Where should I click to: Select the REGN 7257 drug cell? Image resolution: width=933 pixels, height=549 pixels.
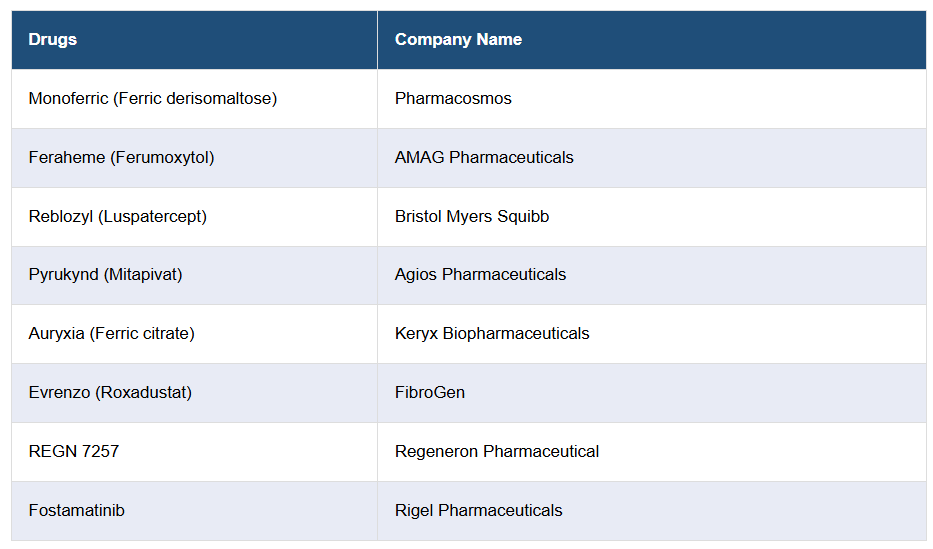(x=74, y=452)
